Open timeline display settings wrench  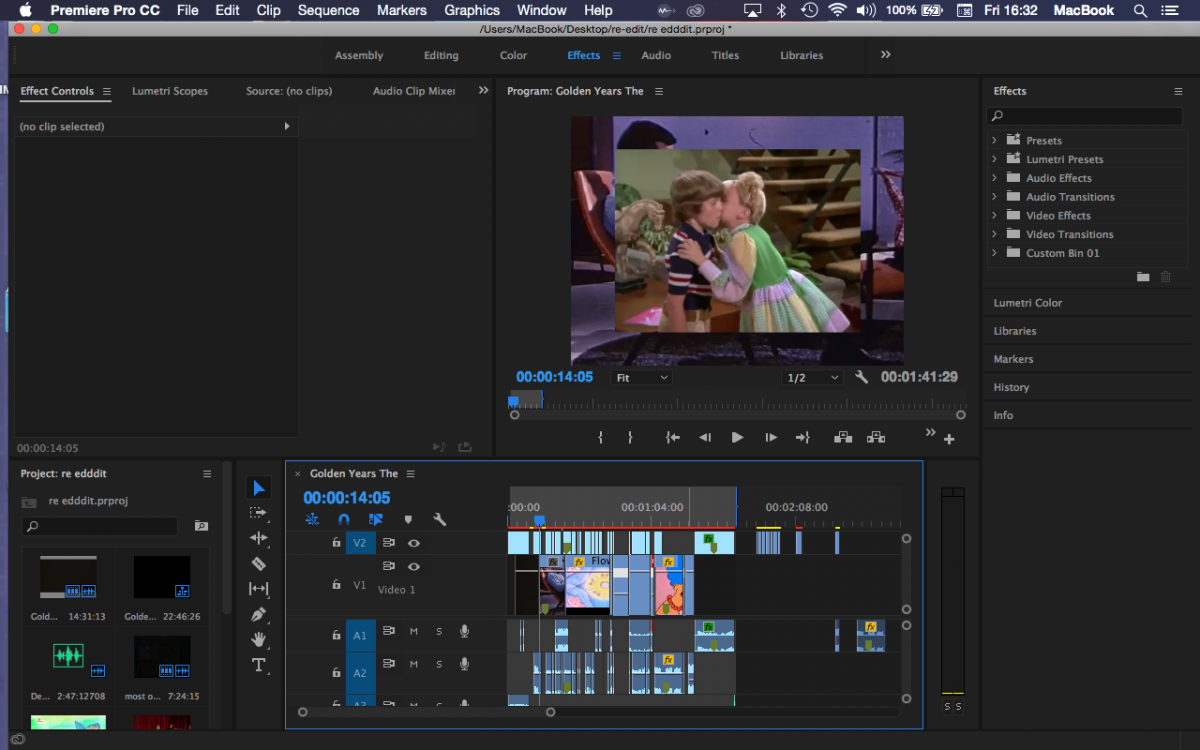(x=439, y=519)
